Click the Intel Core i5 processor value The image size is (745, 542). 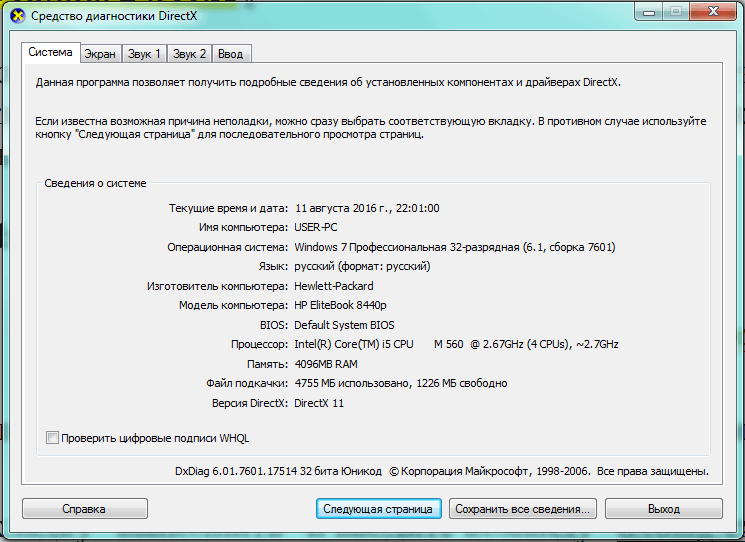[x=456, y=344]
